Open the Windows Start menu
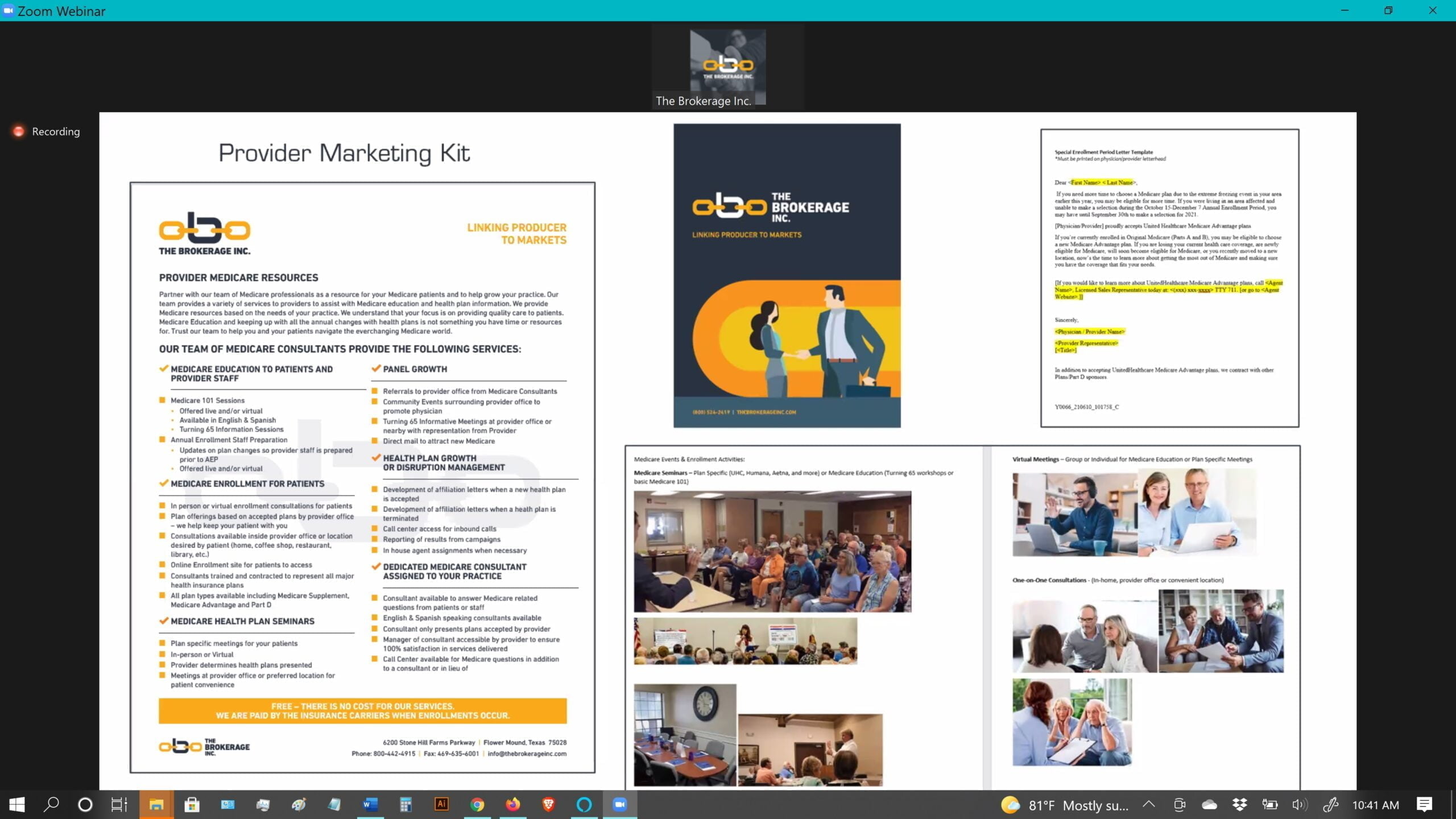Screen dimensions: 1456x819 (17, 804)
